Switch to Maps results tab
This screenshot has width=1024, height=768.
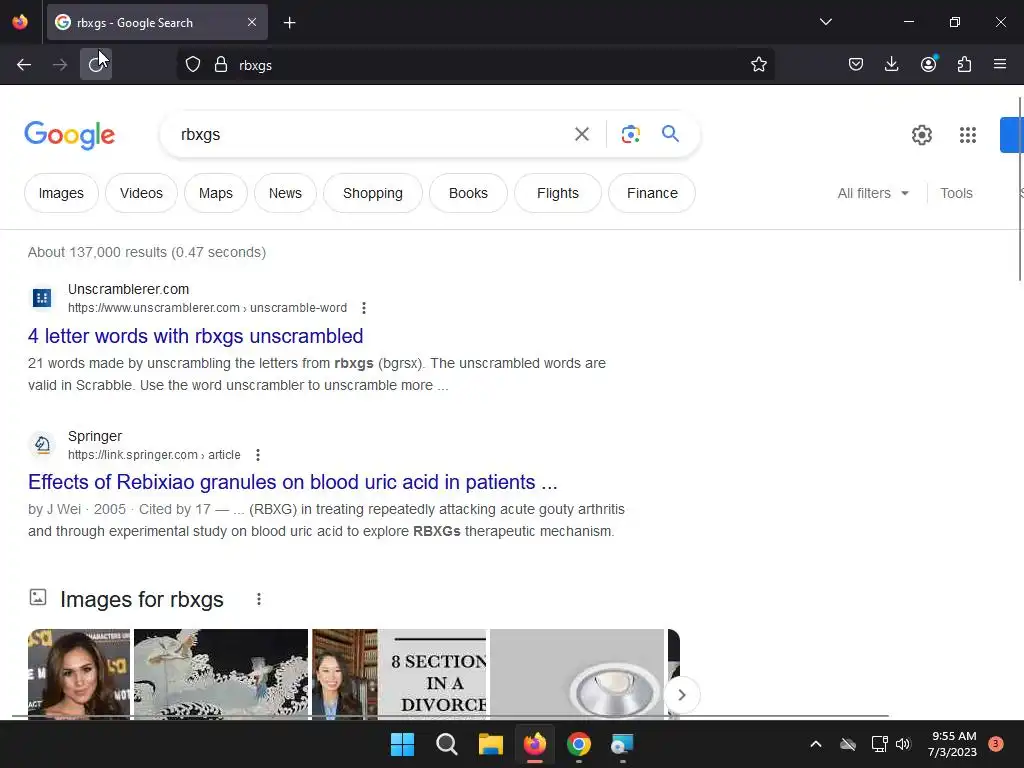tap(216, 193)
